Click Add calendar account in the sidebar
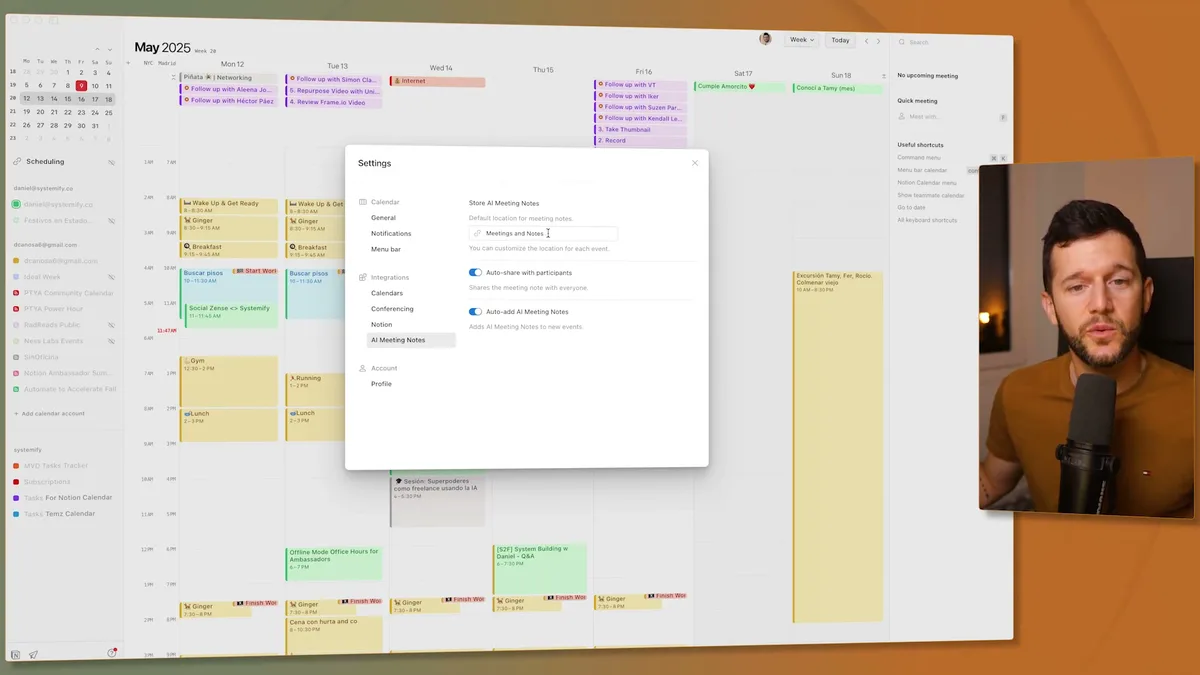The width and height of the screenshot is (1200, 675). pyautogui.click(x=52, y=413)
